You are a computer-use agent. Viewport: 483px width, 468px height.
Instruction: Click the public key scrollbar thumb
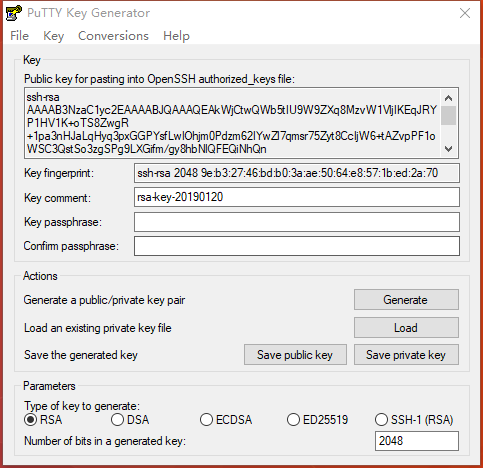[449, 115]
